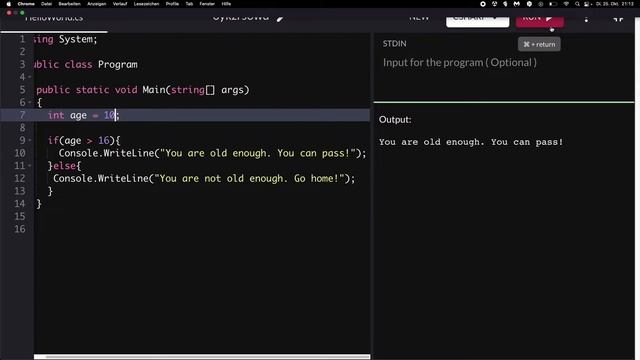The height and width of the screenshot is (360, 640).
Task: Click line number 16 in the gutter
Action: tap(20, 229)
